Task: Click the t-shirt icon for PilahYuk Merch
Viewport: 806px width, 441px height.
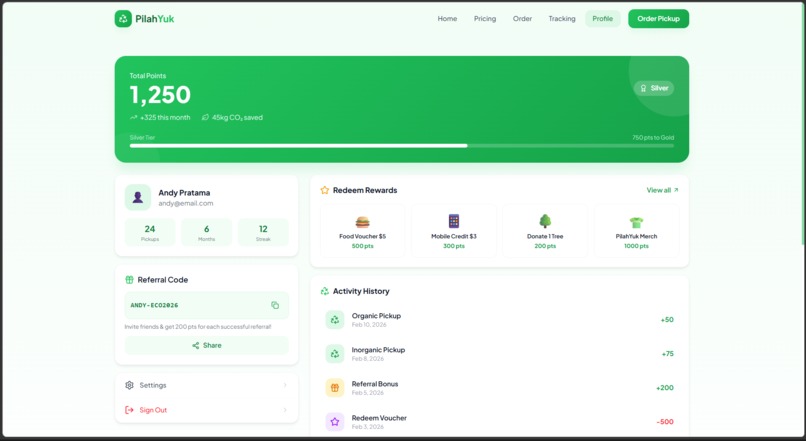Action: coord(636,222)
